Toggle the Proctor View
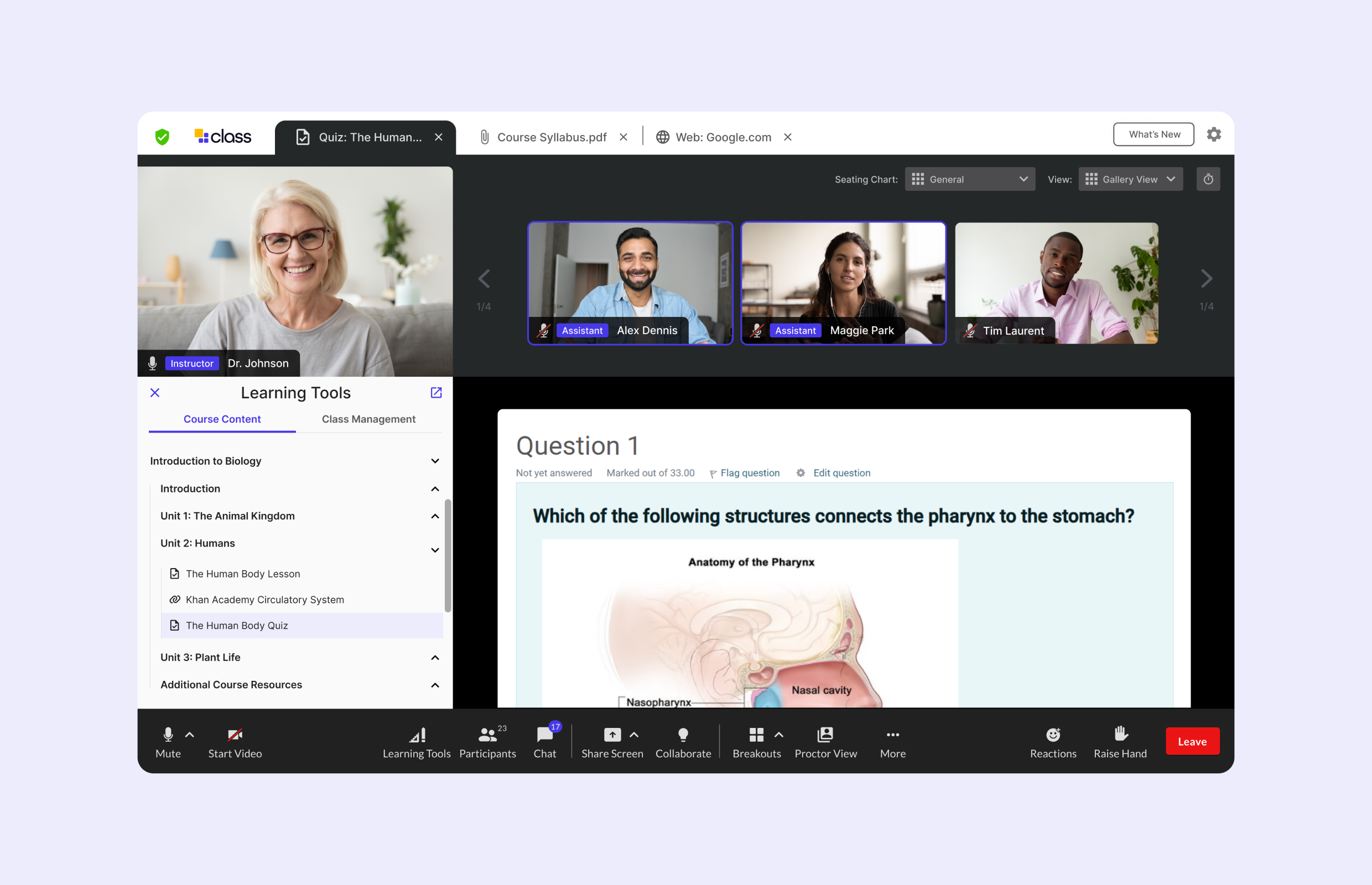The height and width of the screenshot is (885, 1372). click(825, 740)
